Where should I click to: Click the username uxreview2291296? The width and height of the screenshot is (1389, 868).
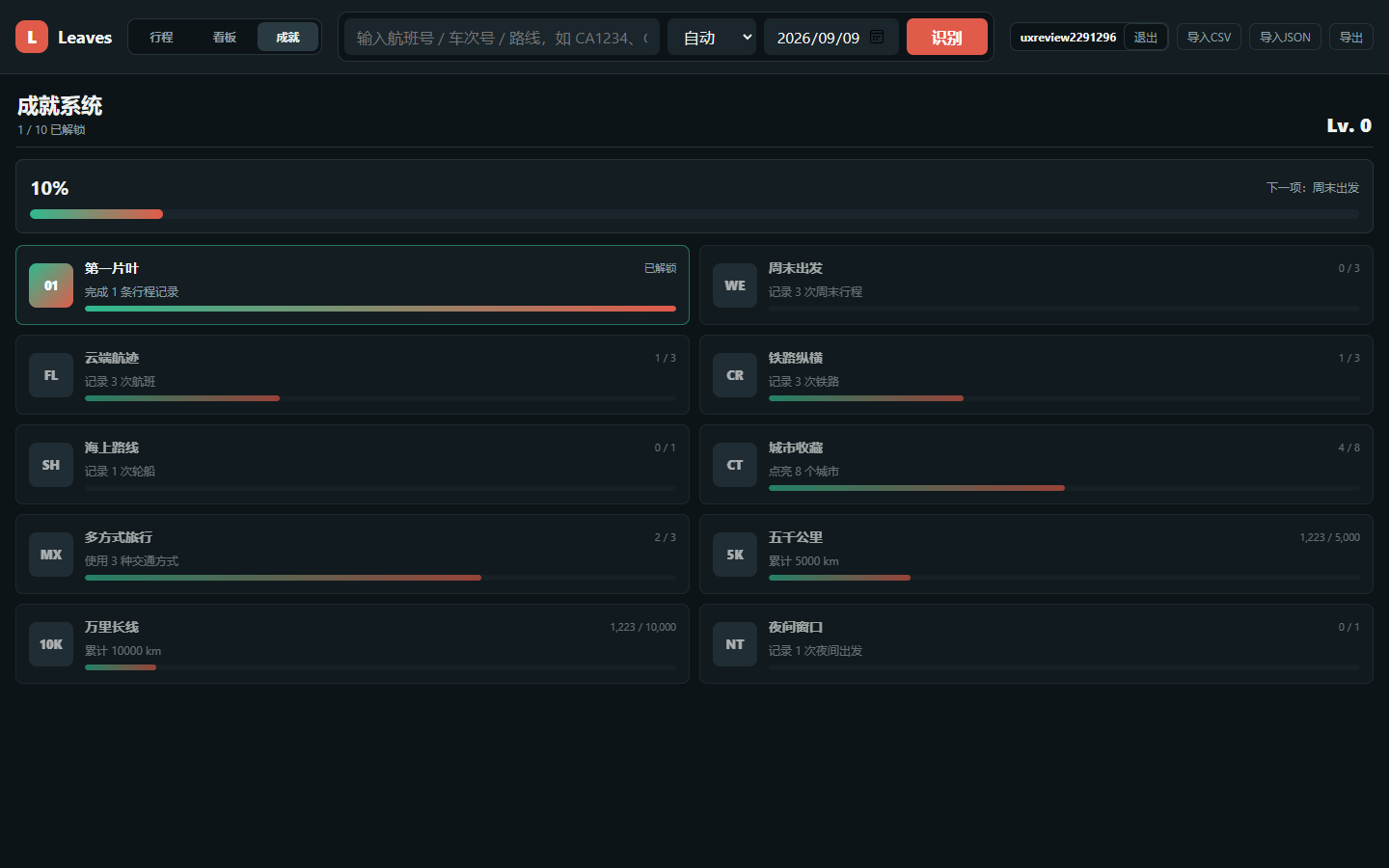pos(1068,38)
